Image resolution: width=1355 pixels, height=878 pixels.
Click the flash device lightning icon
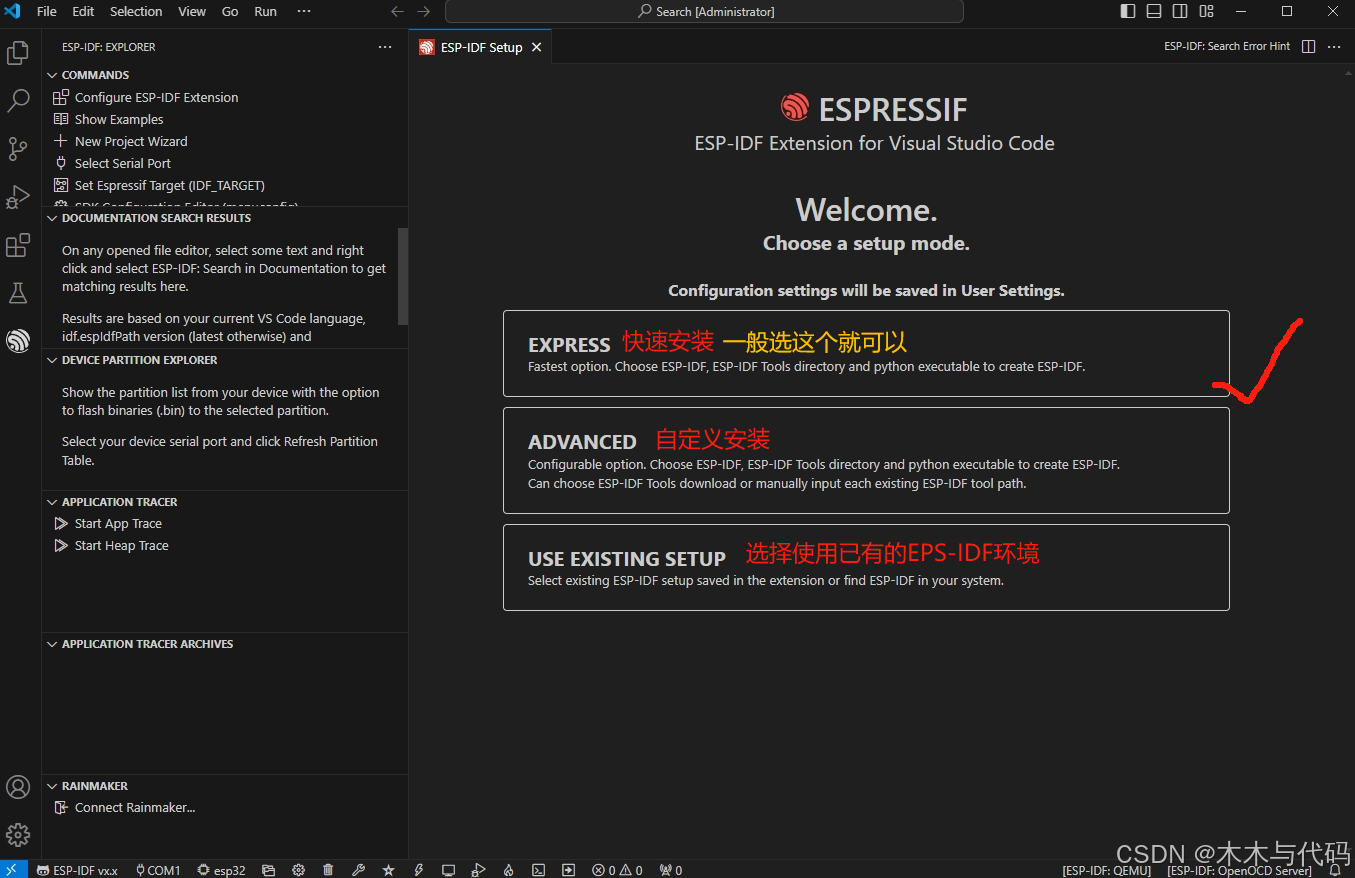point(418,870)
